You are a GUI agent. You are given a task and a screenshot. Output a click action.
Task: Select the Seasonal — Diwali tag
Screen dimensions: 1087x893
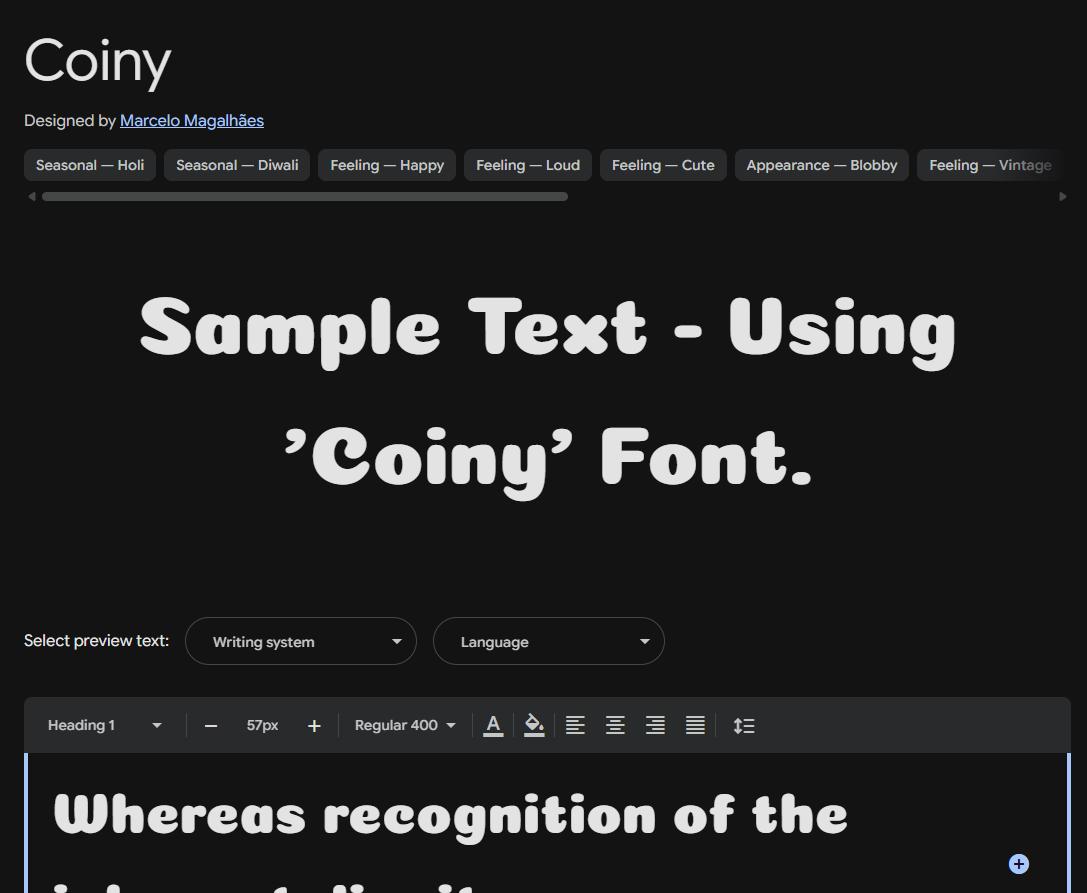click(x=237, y=165)
